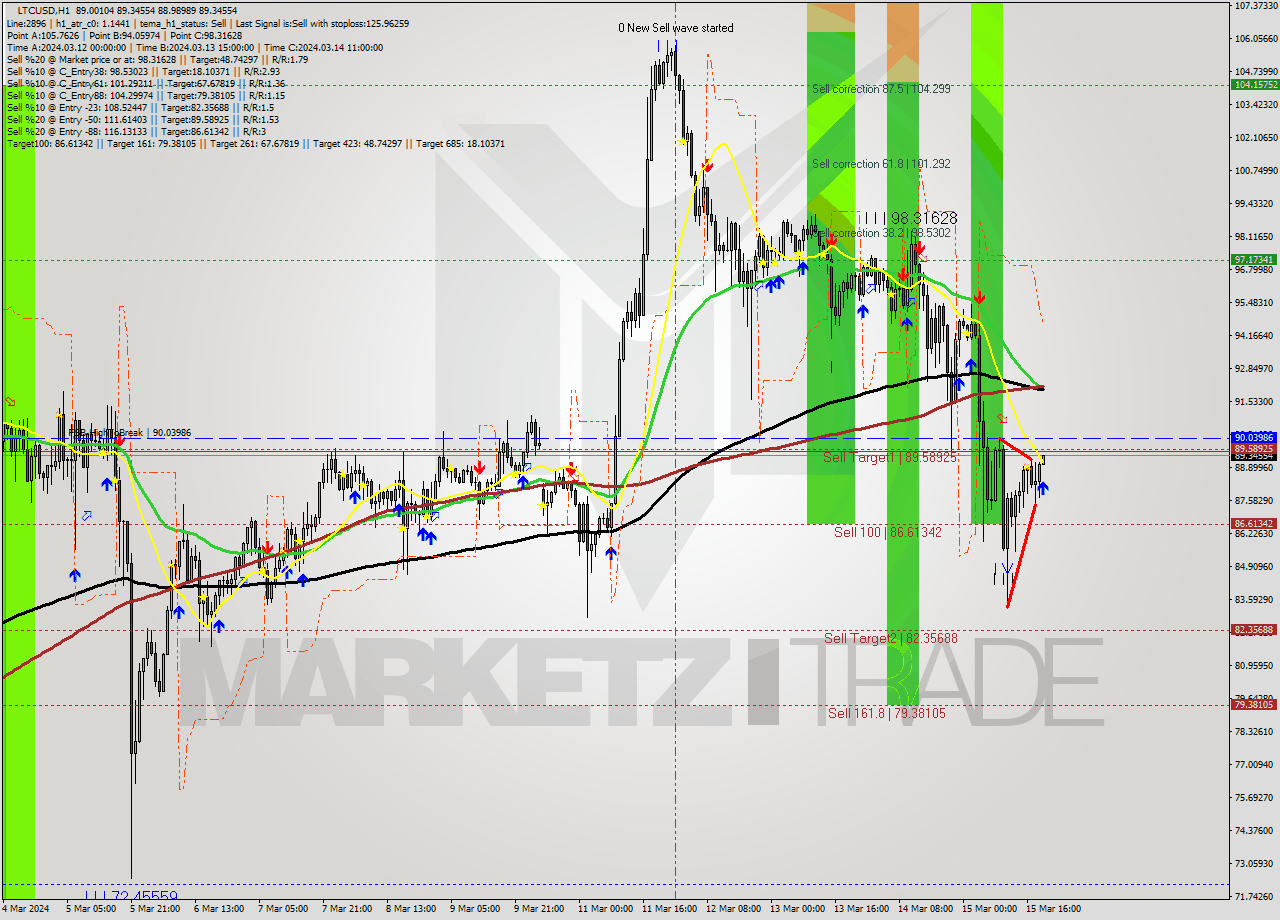Click the 'Sell 161.8 | 79.38105' label

(886, 713)
